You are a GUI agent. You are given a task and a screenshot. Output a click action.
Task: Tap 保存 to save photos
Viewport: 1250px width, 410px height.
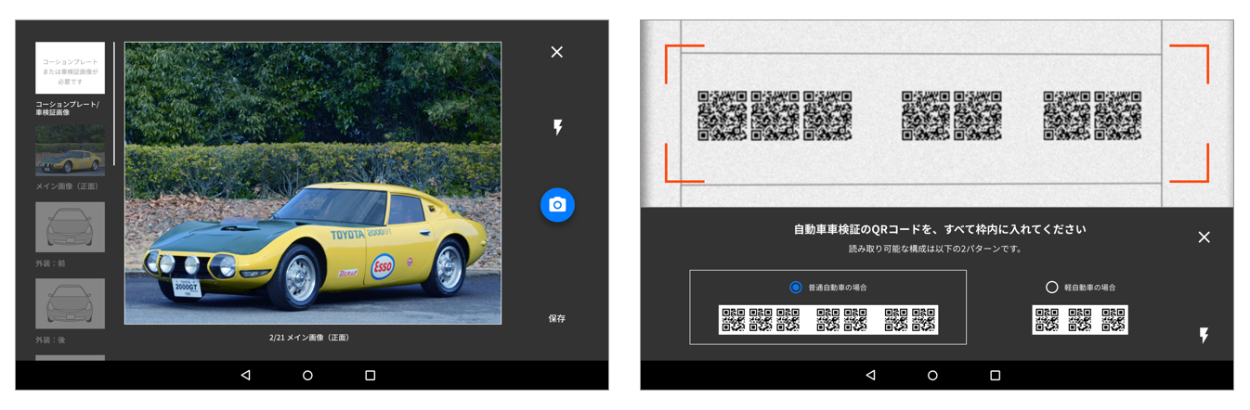557,318
